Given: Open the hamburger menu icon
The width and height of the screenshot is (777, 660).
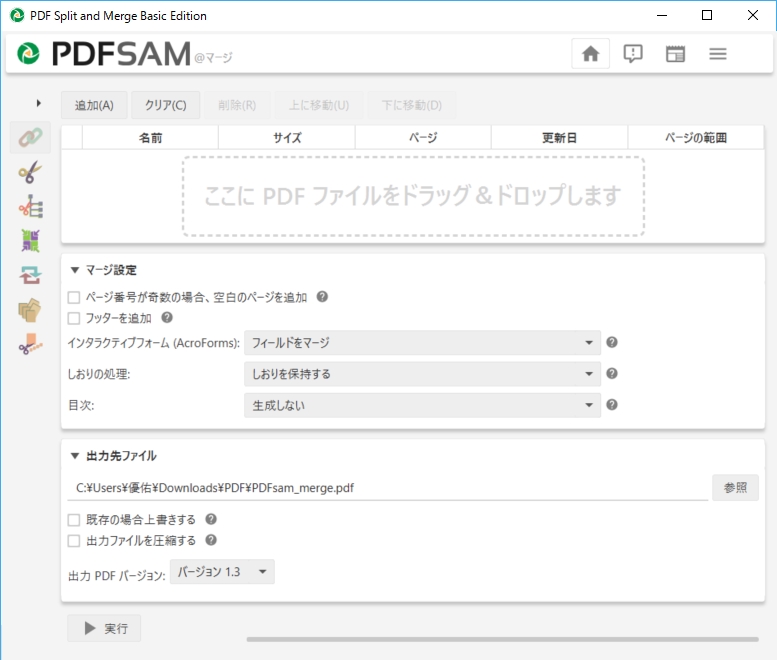Looking at the screenshot, I should point(718,54).
